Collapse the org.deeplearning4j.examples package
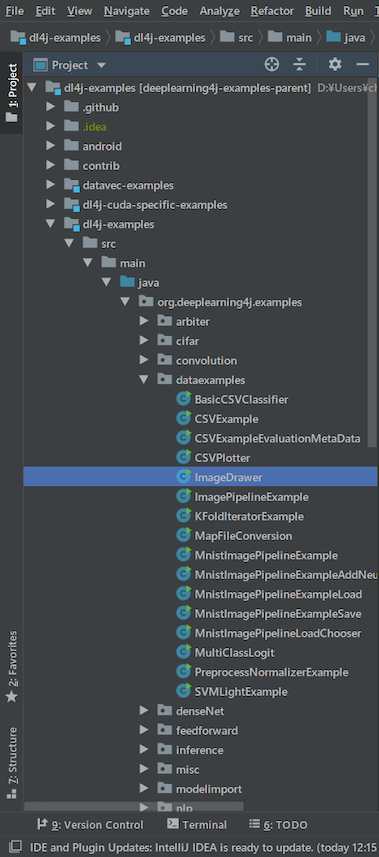This screenshot has width=379, height=857. 125,302
